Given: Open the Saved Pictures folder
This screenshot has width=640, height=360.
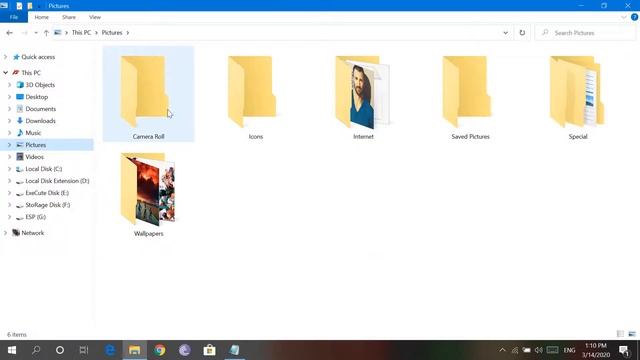Looking at the screenshot, I should pos(470,93).
